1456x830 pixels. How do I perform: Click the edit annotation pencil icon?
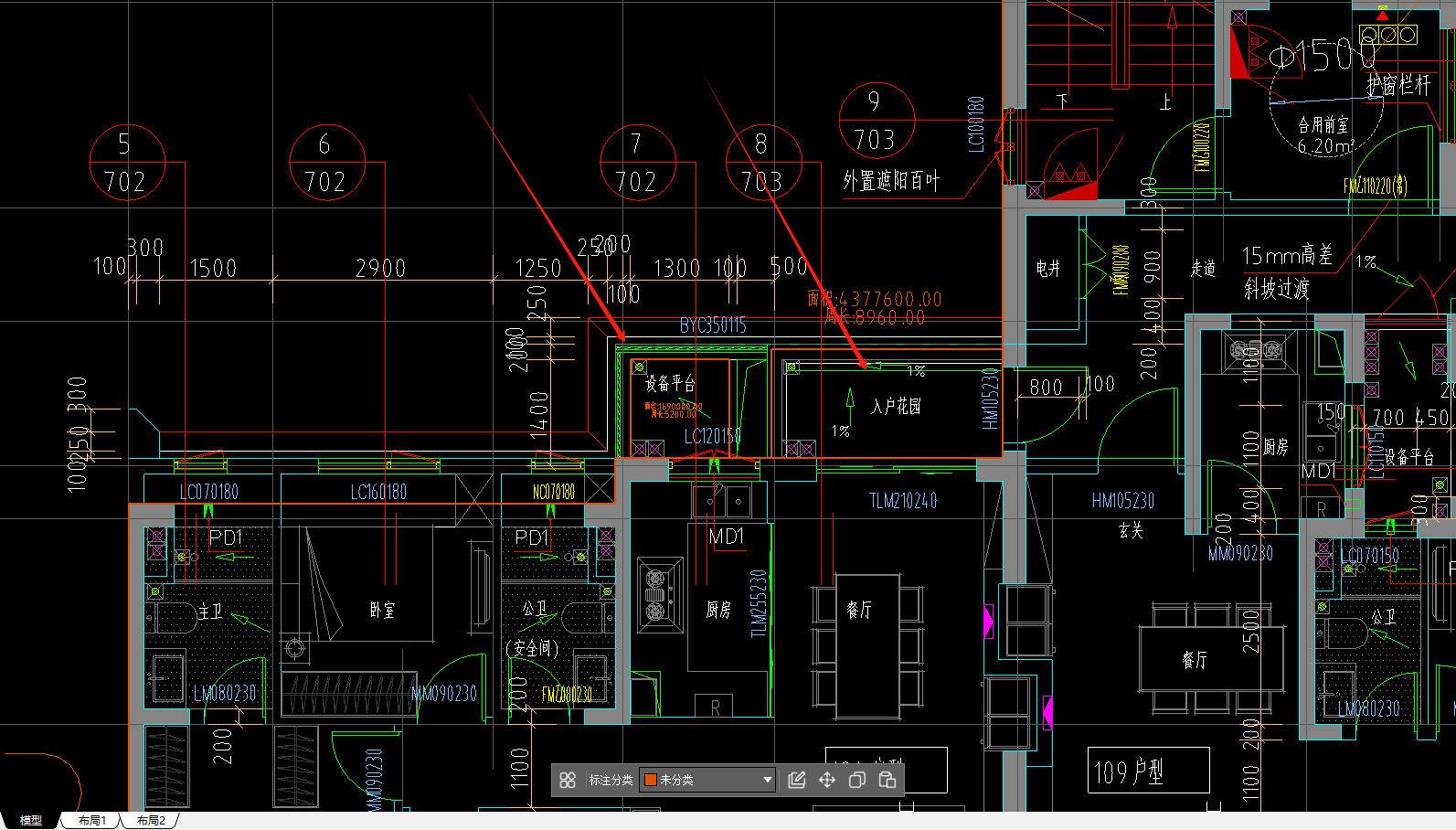coord(797,780)
